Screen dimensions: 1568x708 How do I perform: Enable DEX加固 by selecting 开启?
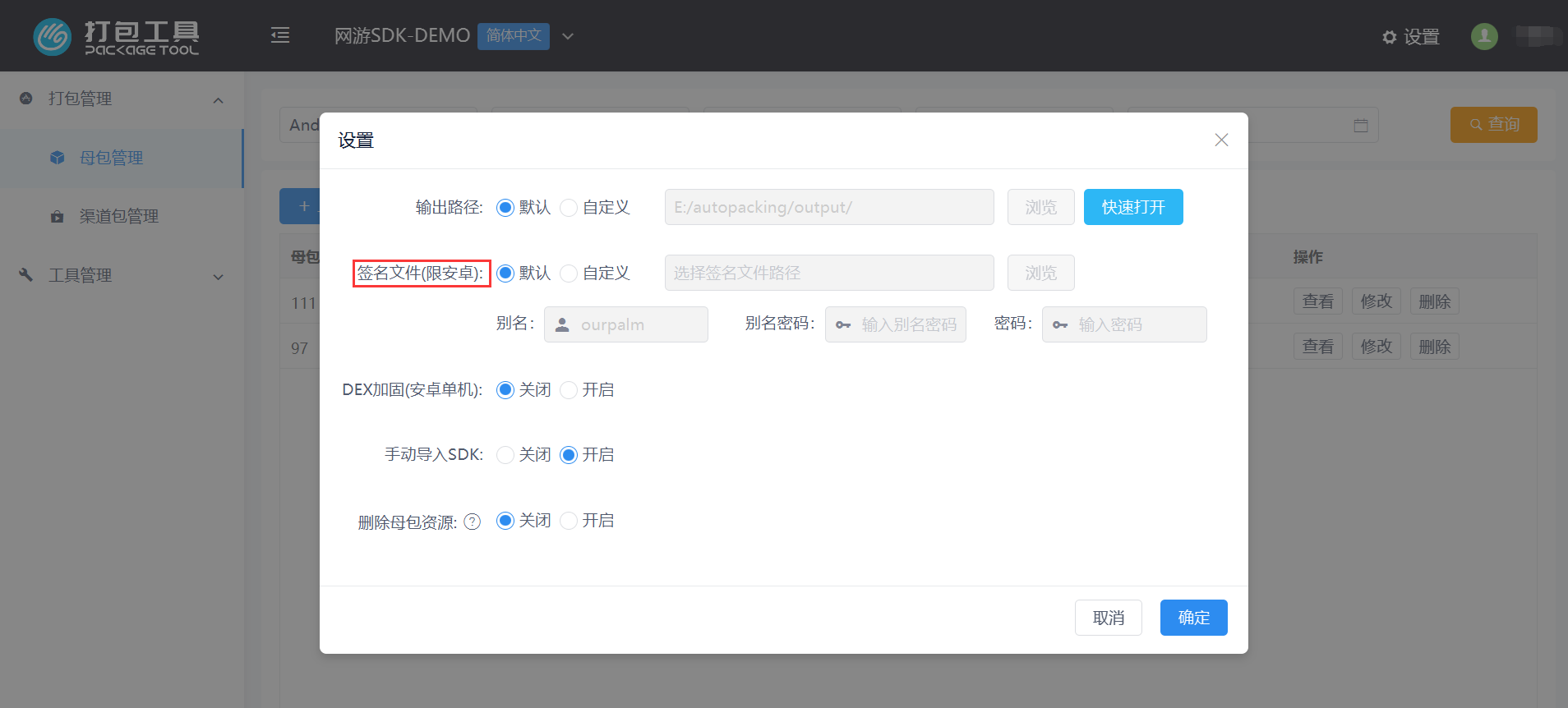coord(569,390)
